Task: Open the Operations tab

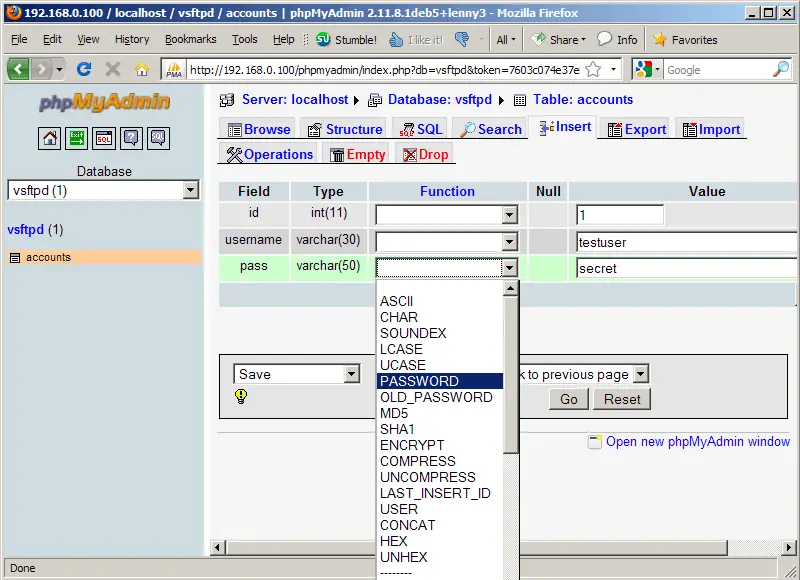Action: [x=269, y=154]
